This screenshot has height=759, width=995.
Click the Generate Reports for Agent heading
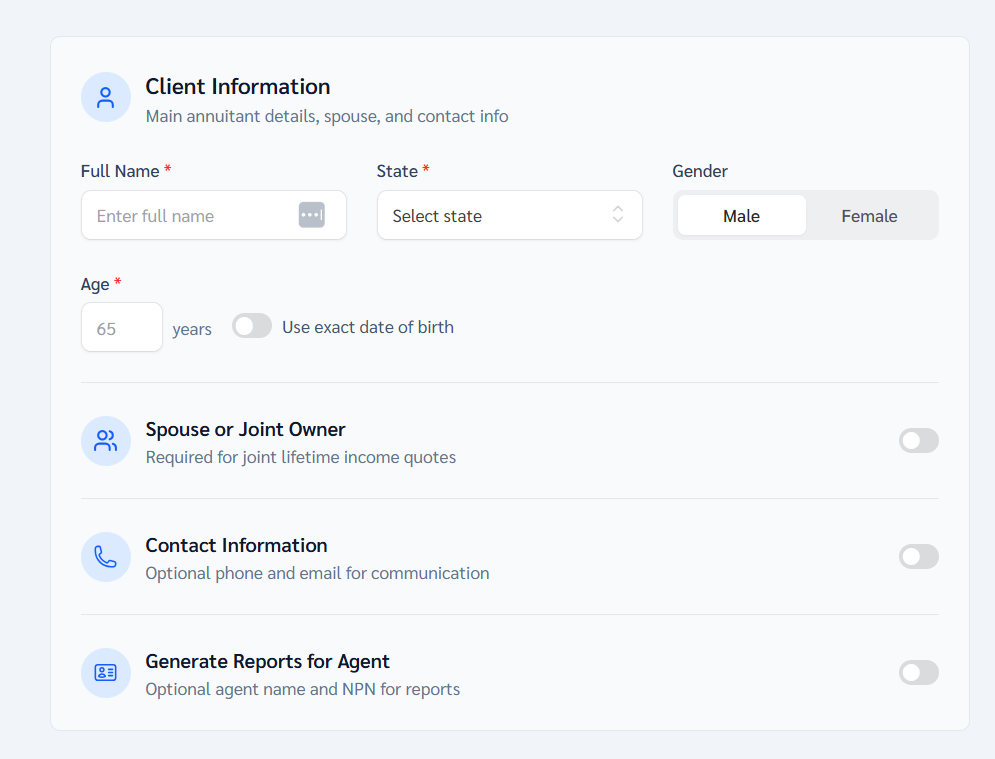click(267, 662)
